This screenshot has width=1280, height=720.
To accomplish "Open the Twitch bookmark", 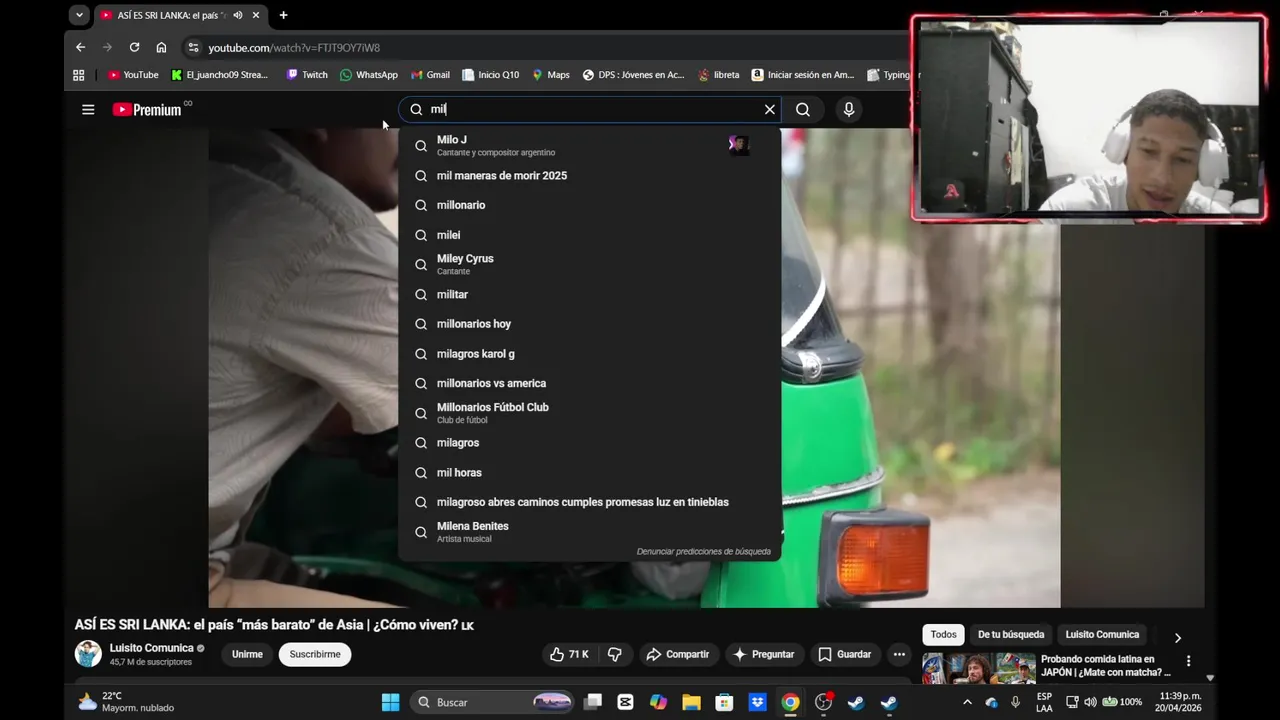I will click(307, 75).
